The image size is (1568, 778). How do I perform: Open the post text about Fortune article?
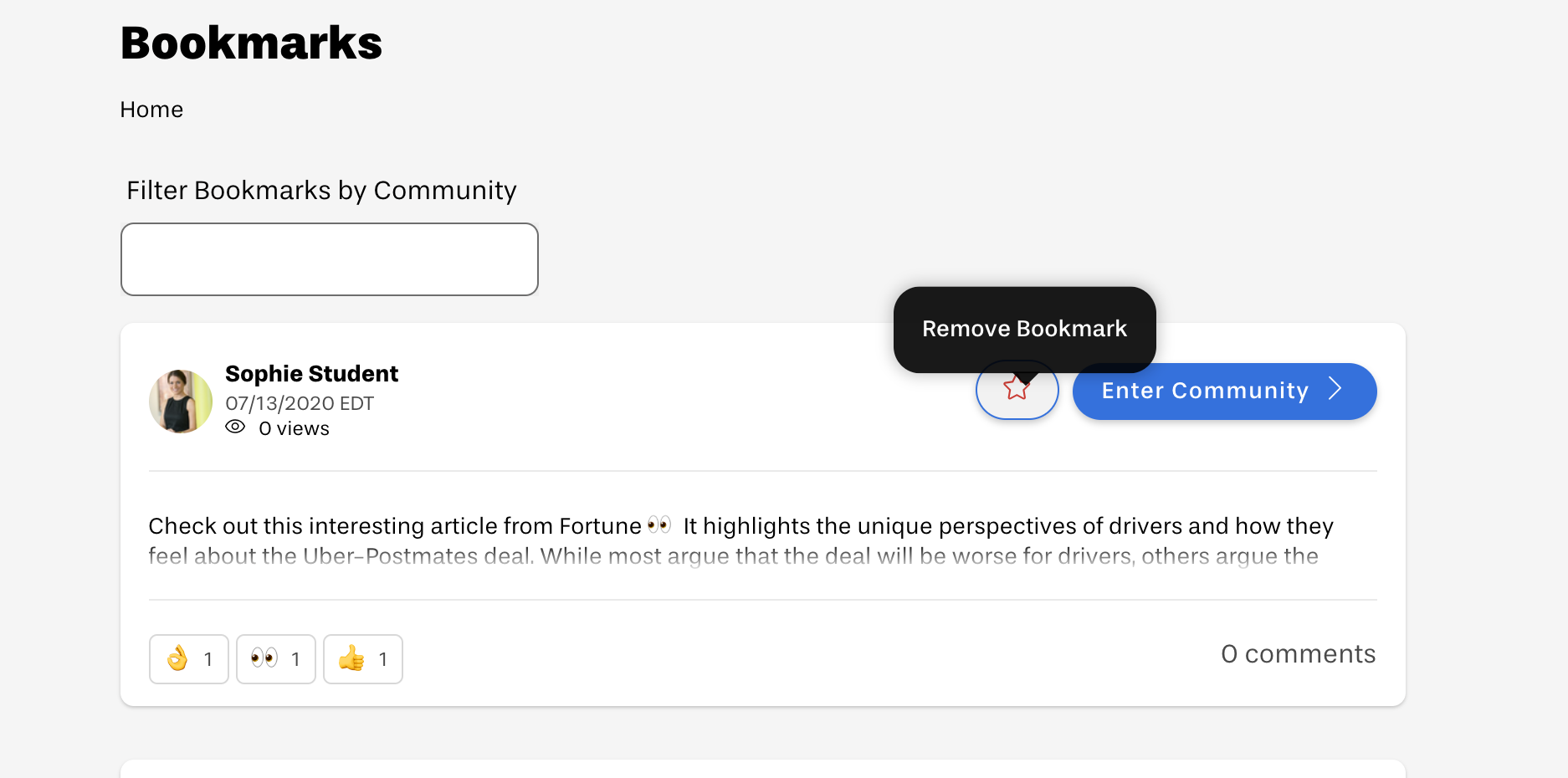point(740,540)
